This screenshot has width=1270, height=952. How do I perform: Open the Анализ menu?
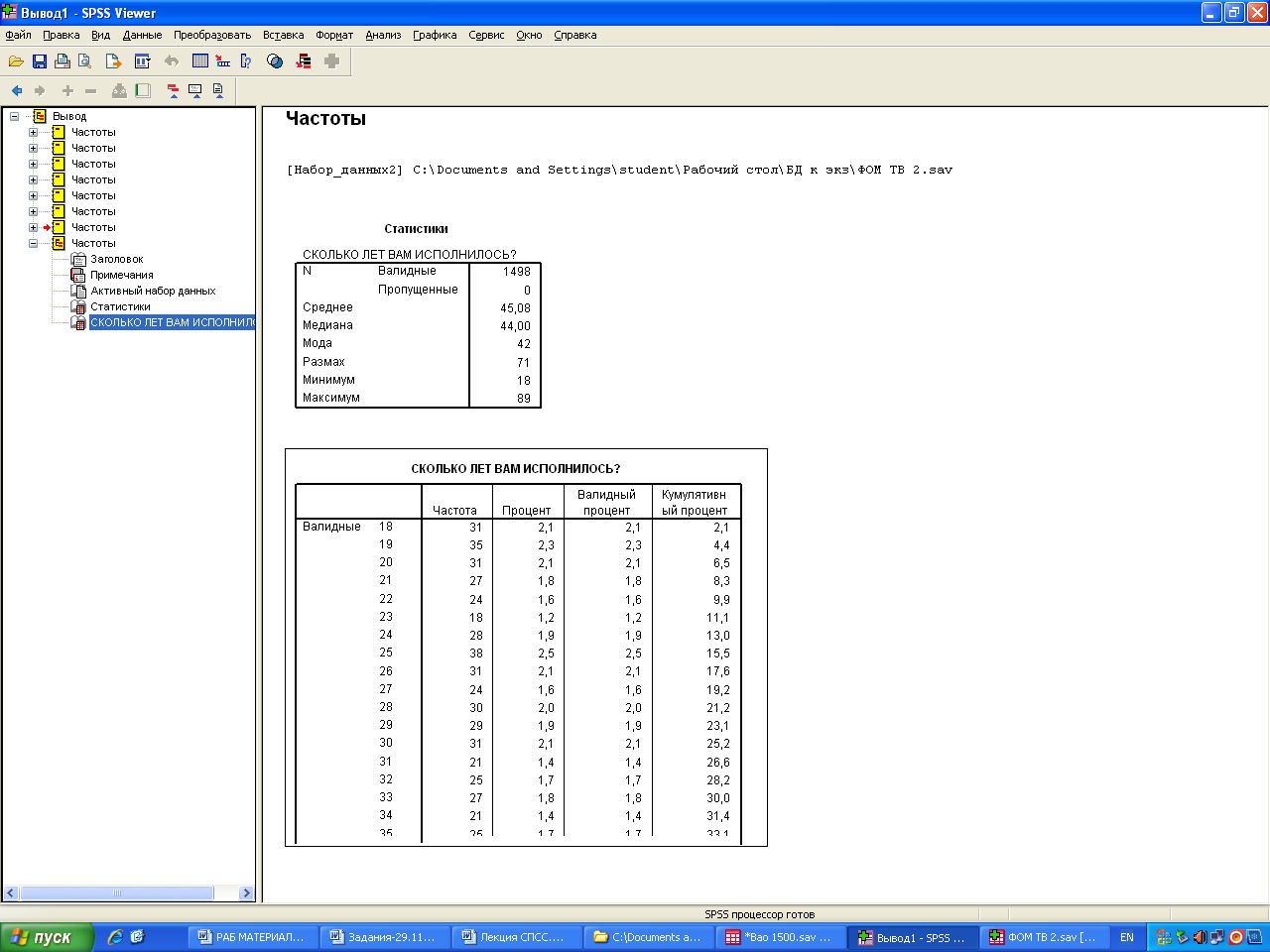pyautogui.click(x=383, y=35)
